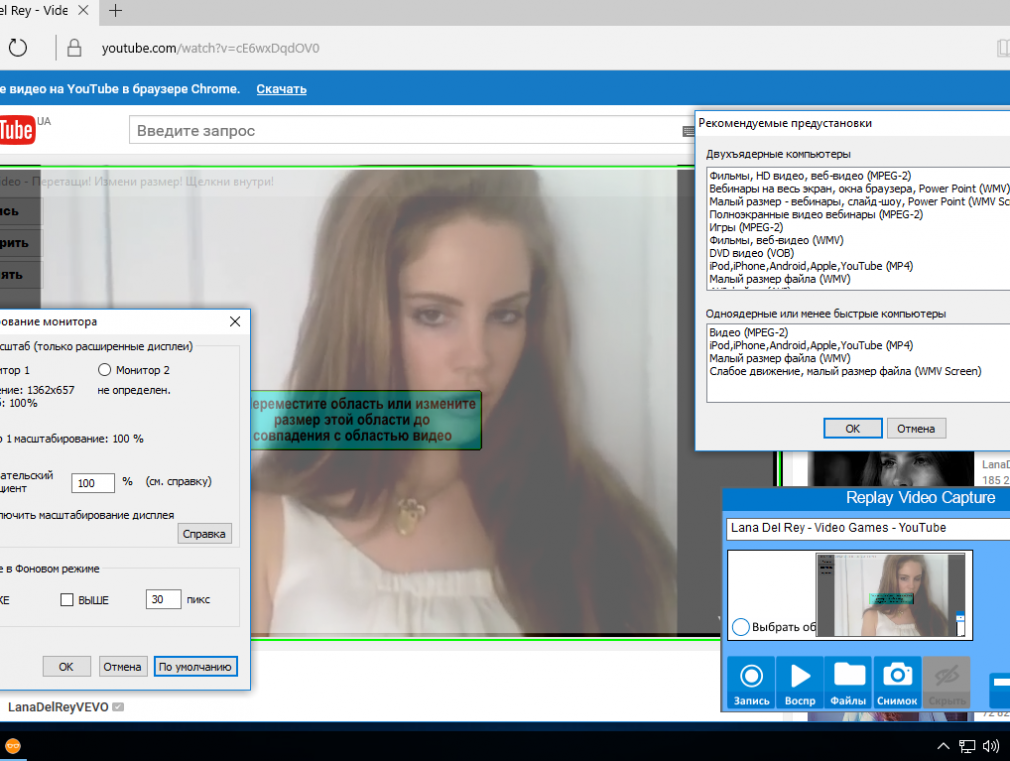The height and width of the screenshot is (761, 1010).
Task: Click the По умолчанию button
Action: 195,666
